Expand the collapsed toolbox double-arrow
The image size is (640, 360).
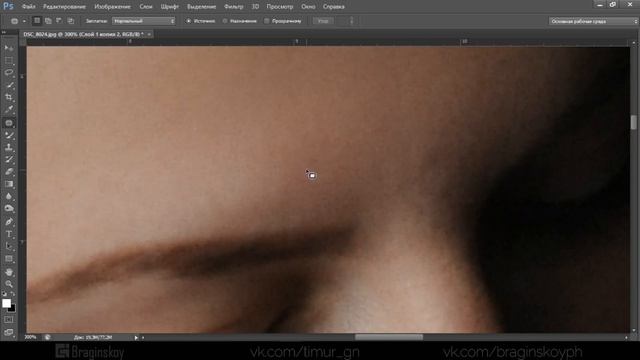pos(4,32)
